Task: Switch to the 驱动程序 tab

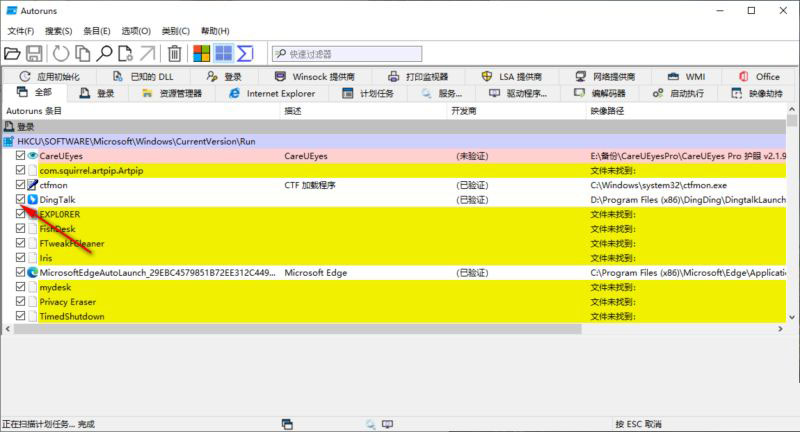Action: (x=517, y=93)
